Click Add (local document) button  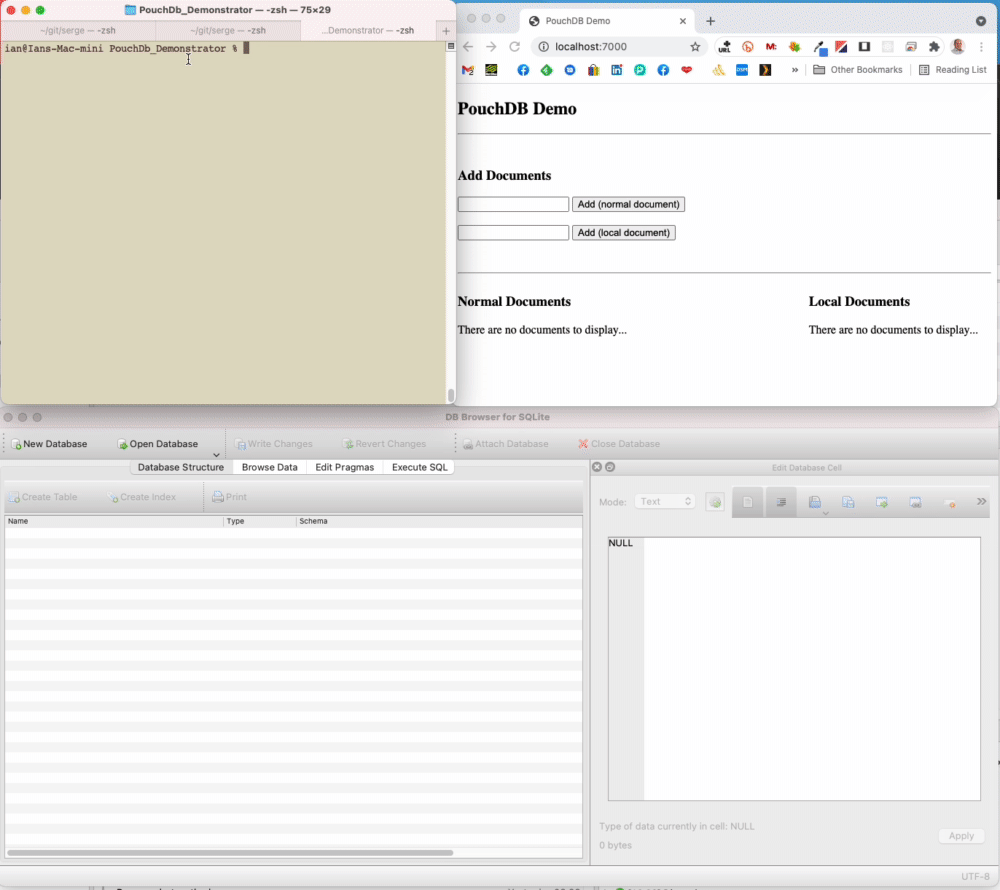624,233
